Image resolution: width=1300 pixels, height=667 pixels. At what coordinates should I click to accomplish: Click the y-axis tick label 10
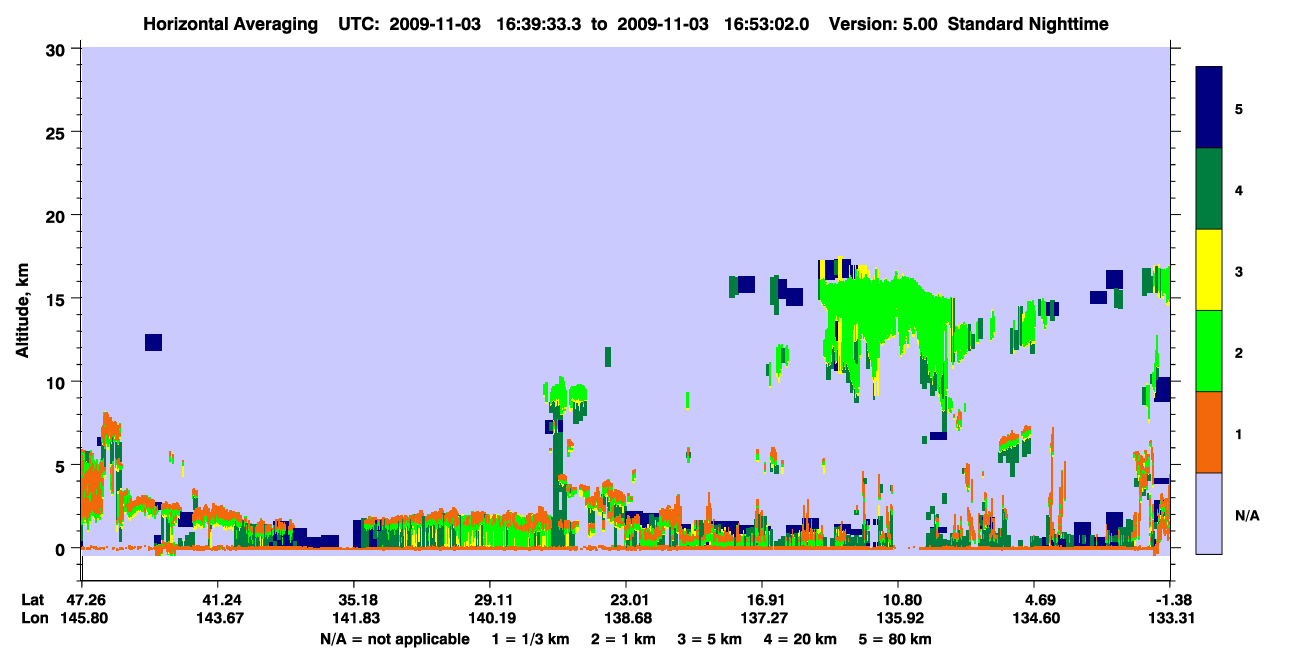click(x=58, y=382)
